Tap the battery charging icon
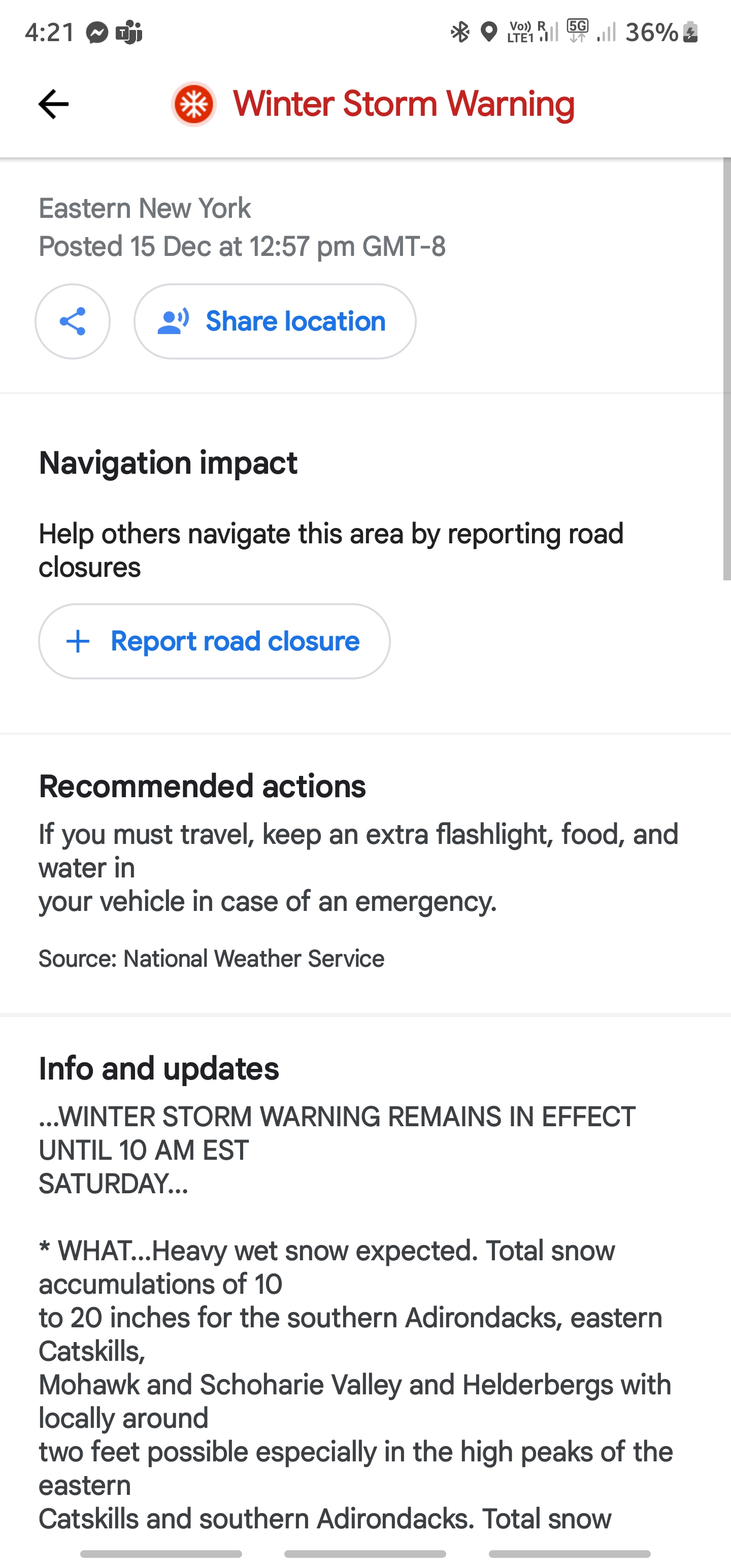The height and width of the screenshot is (1568, 731). [690, 31]
